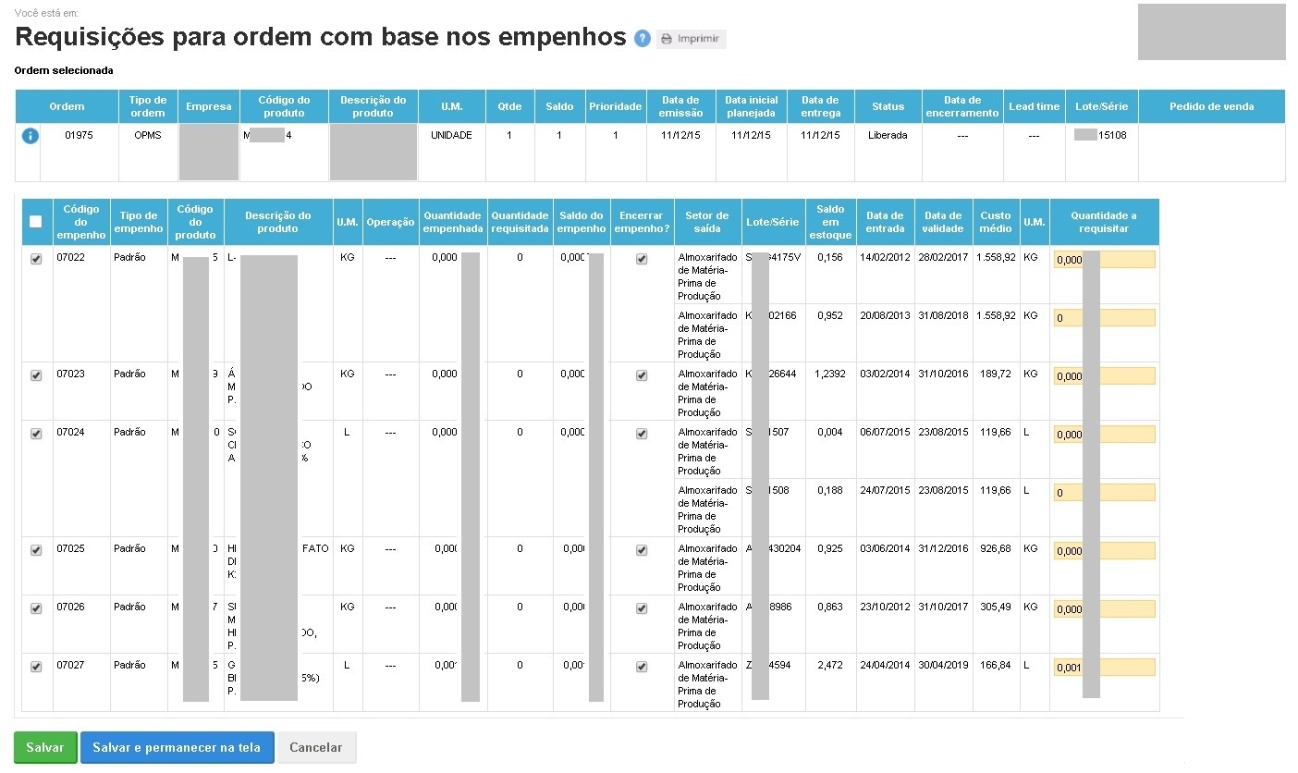The image size is (1298, 773).
Task: Toggle Encerrar empenho checkbox for 07023
Action: [x=642, y=376]
